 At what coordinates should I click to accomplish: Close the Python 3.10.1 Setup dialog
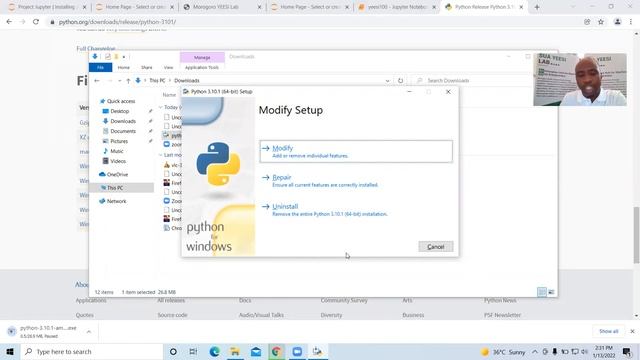[448, 92]
